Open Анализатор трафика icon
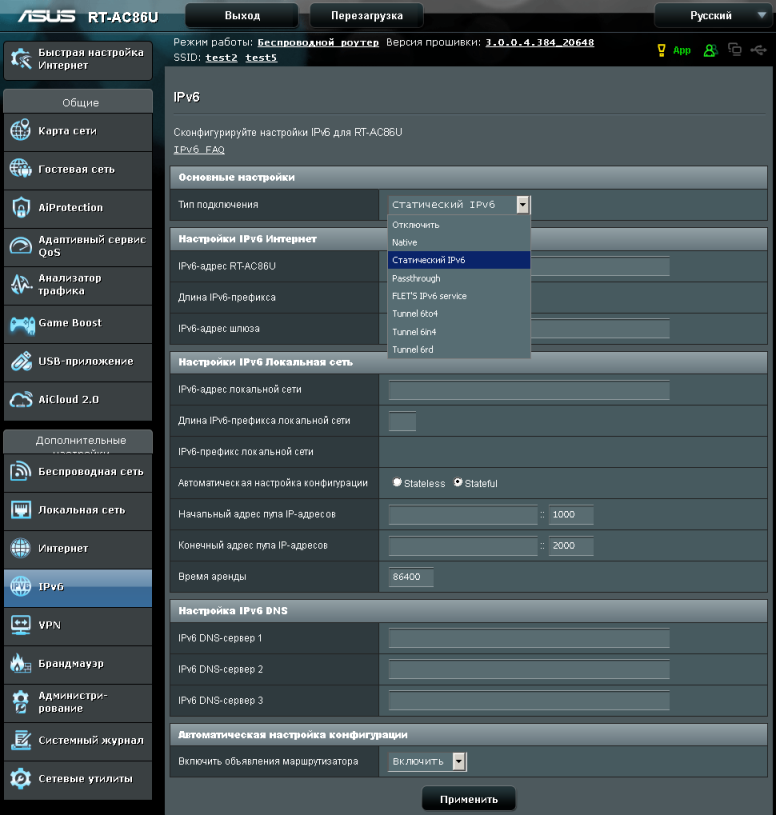The height and width of the screenshot is (815, 776). [21, 284]
